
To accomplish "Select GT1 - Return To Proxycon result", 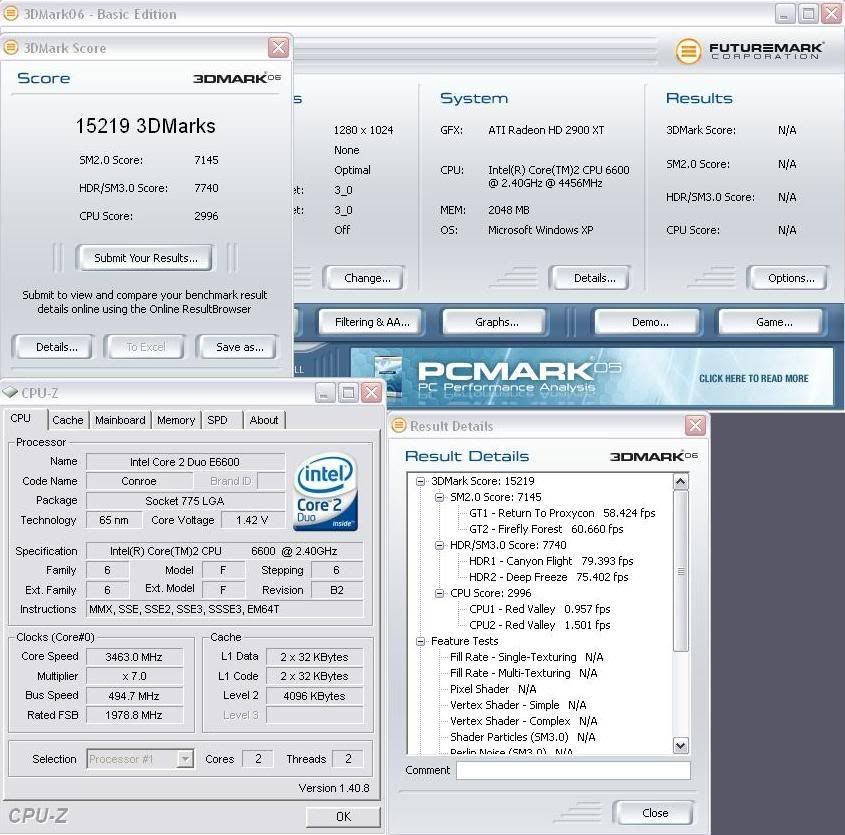I will tap(562, 513).
